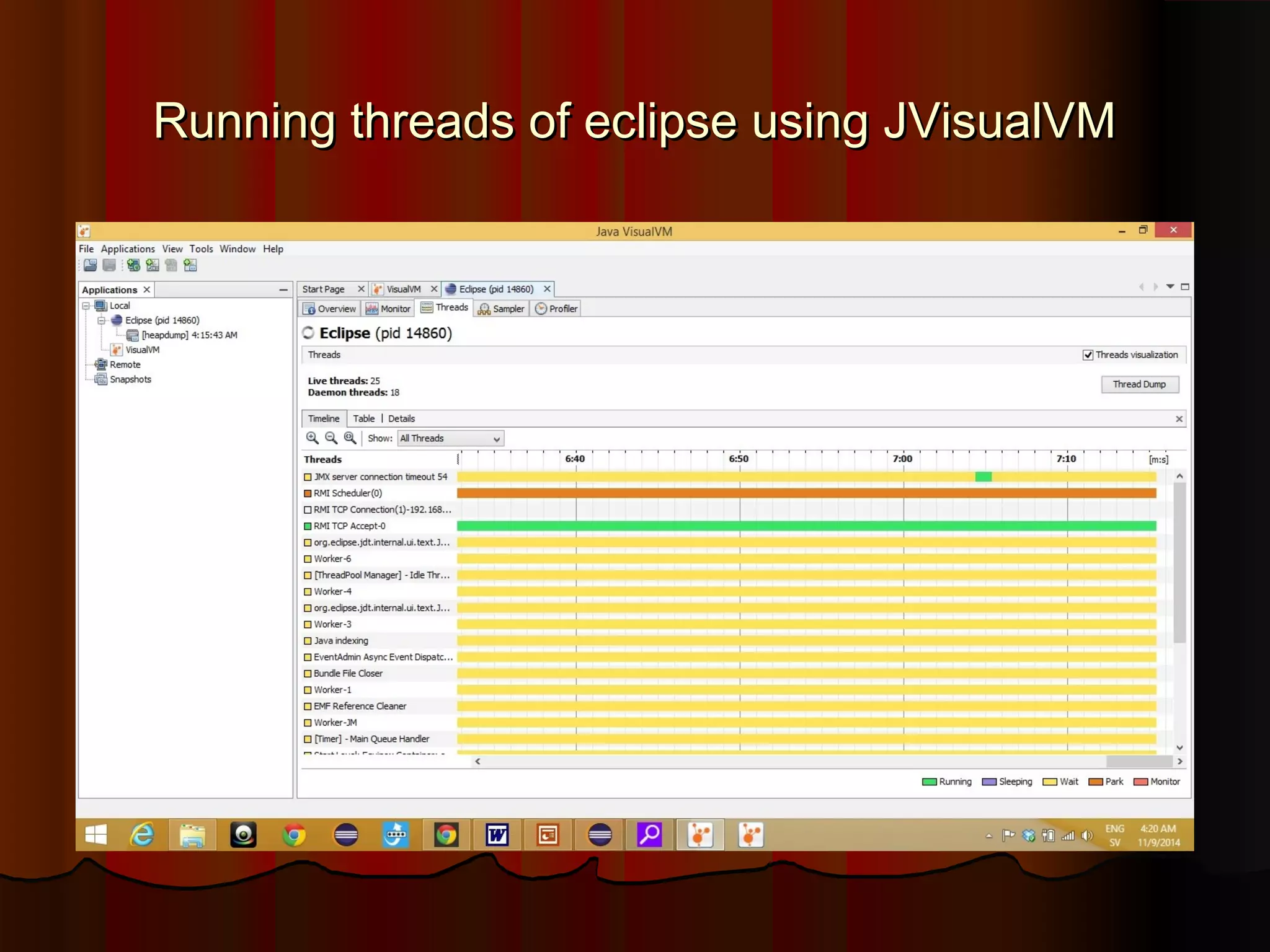Toggle Threads visualization checkbox
1270x952 pixels.
pos(1088,355)
